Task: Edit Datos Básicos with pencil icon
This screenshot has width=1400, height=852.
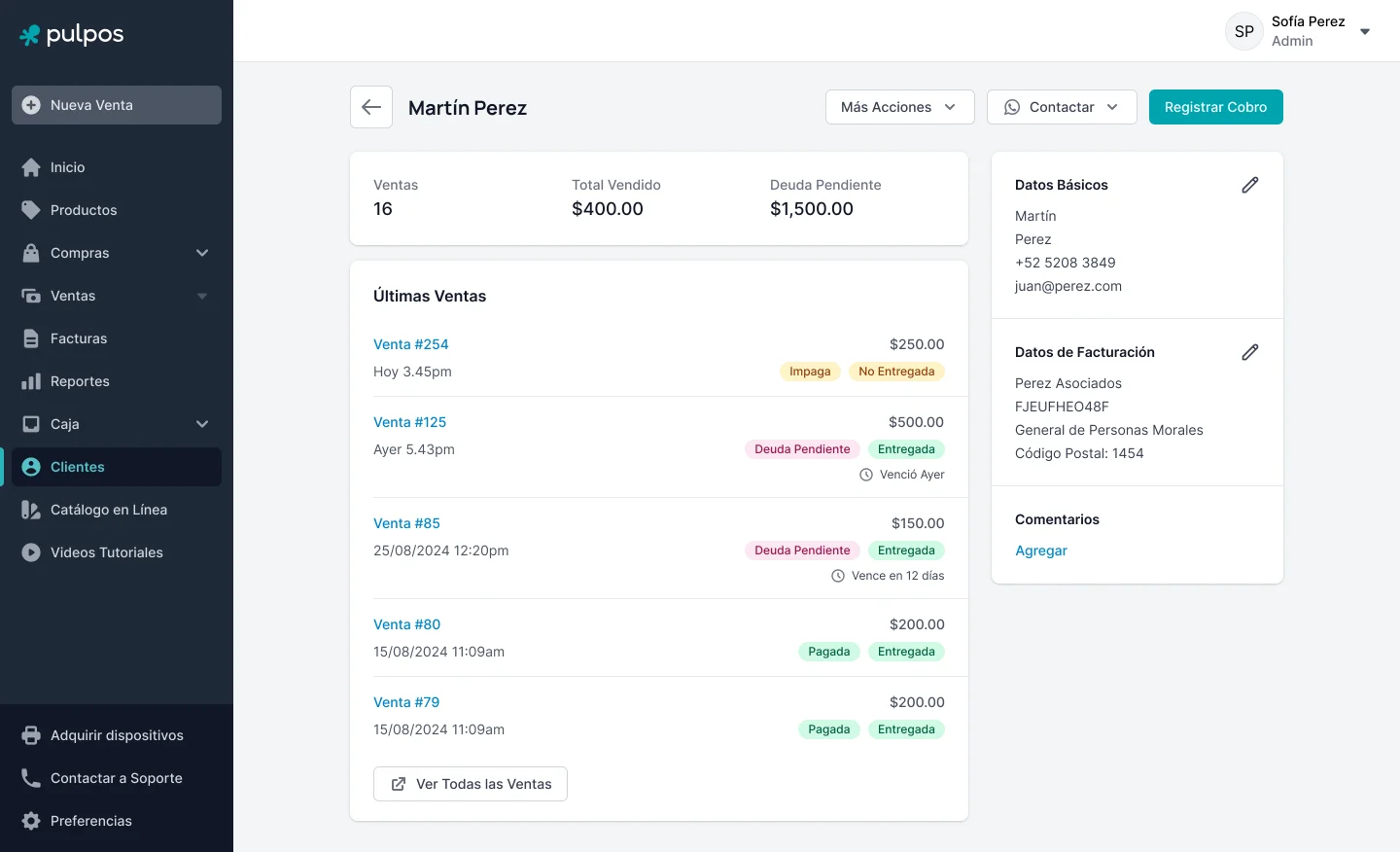Action: [1250, 185]
